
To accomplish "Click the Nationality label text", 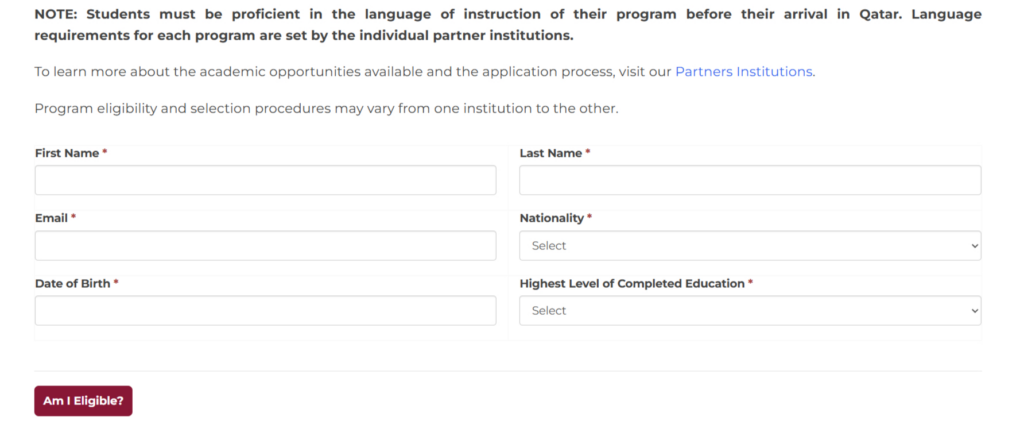I will 551,218.
